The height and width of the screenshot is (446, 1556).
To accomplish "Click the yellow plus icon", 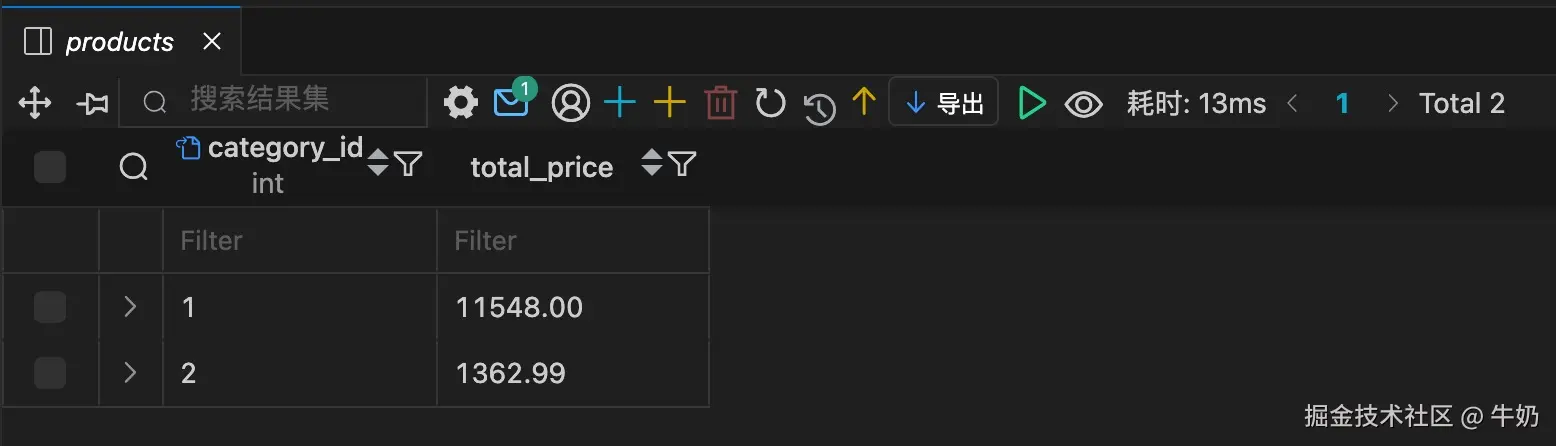I will 669,102.
